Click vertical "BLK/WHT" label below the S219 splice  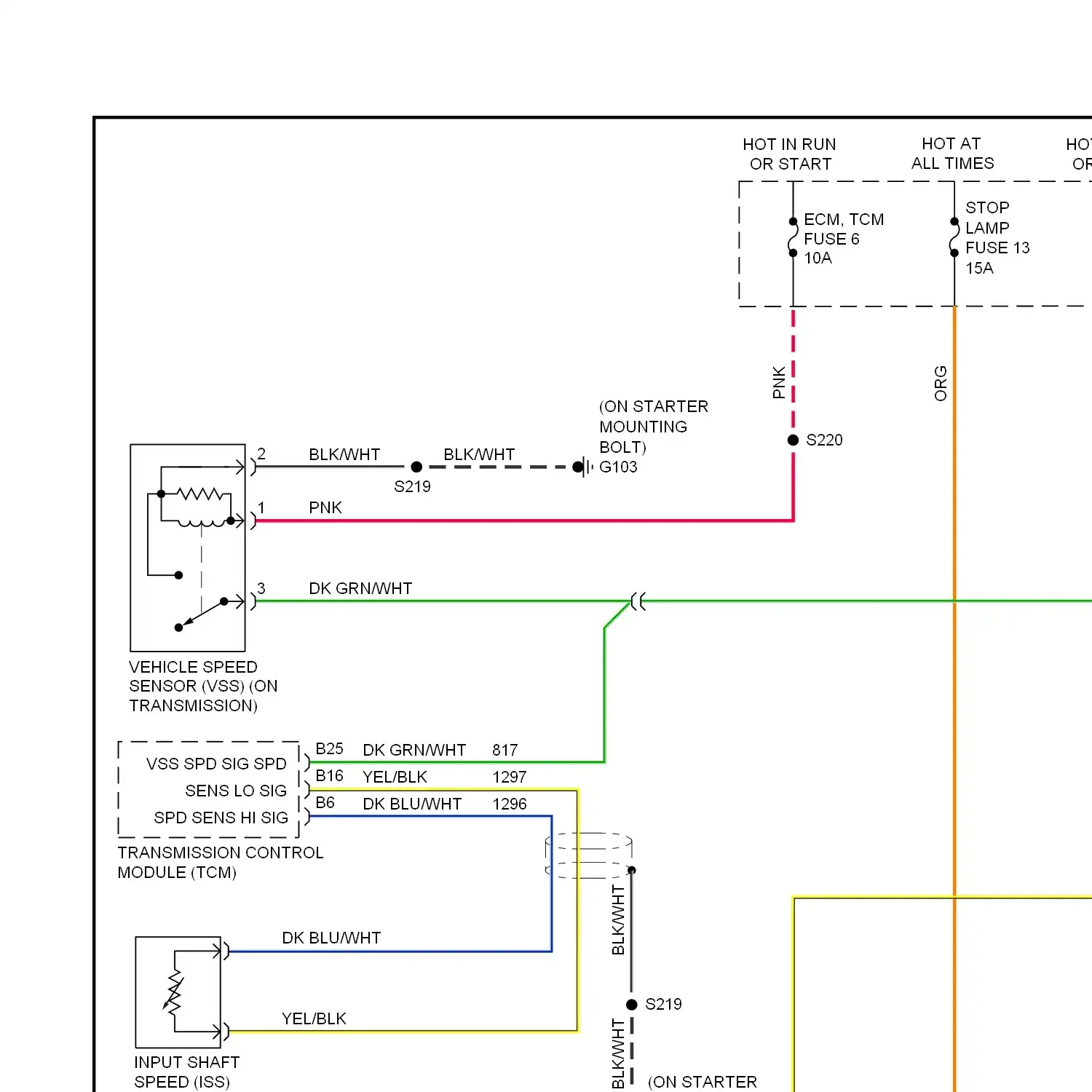click(x=618, y=1054)
